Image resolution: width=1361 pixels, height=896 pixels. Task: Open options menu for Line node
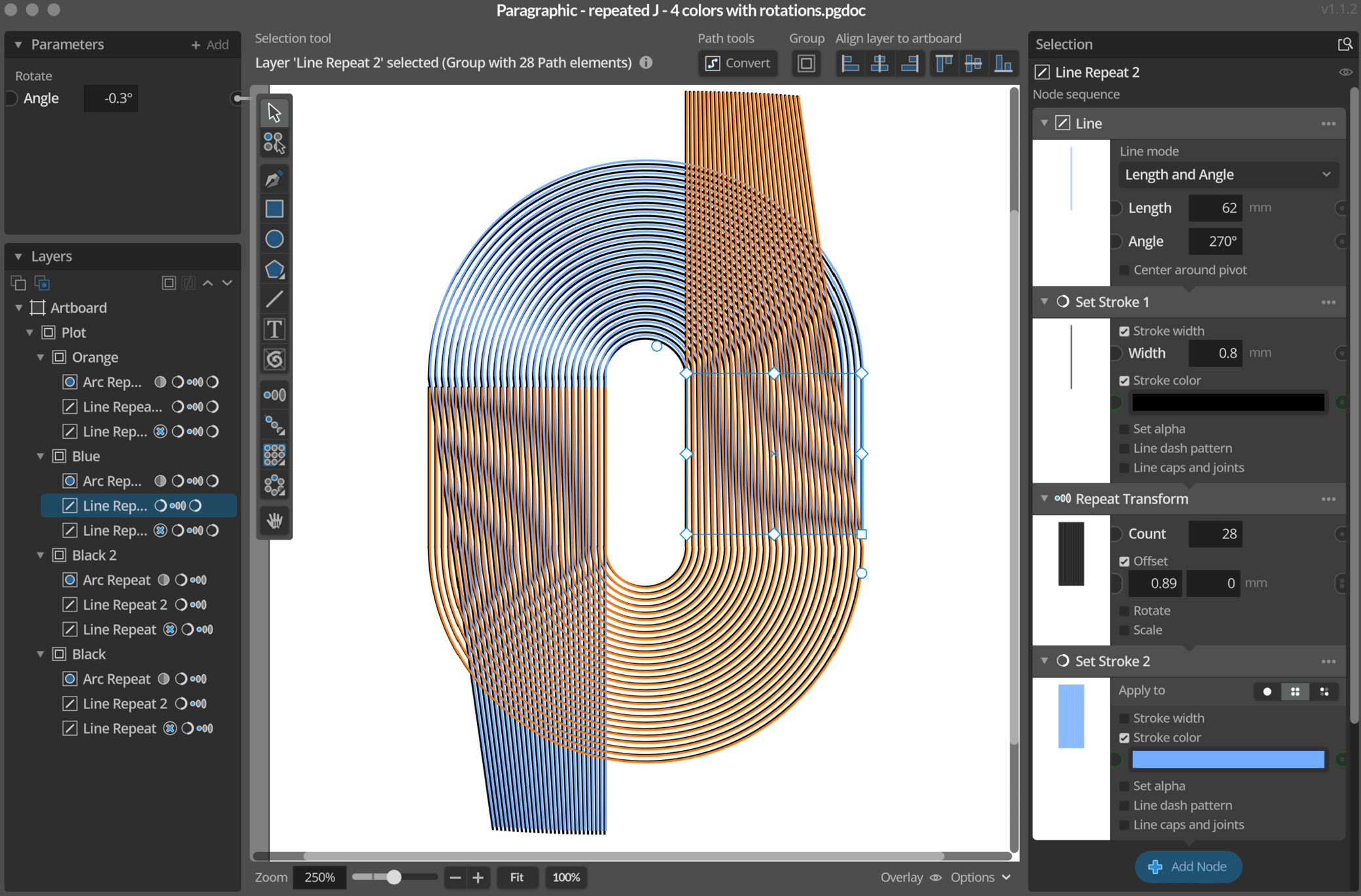[x=1328, y=124]
